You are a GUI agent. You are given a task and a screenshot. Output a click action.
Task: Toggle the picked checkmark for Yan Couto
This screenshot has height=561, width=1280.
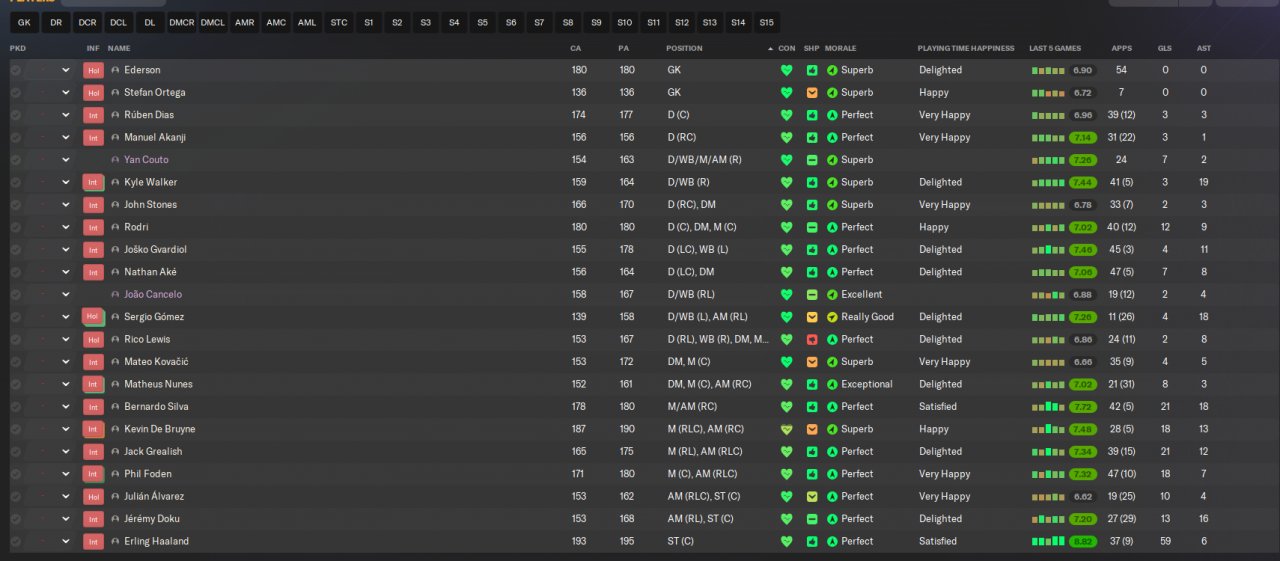click(15, 160)
